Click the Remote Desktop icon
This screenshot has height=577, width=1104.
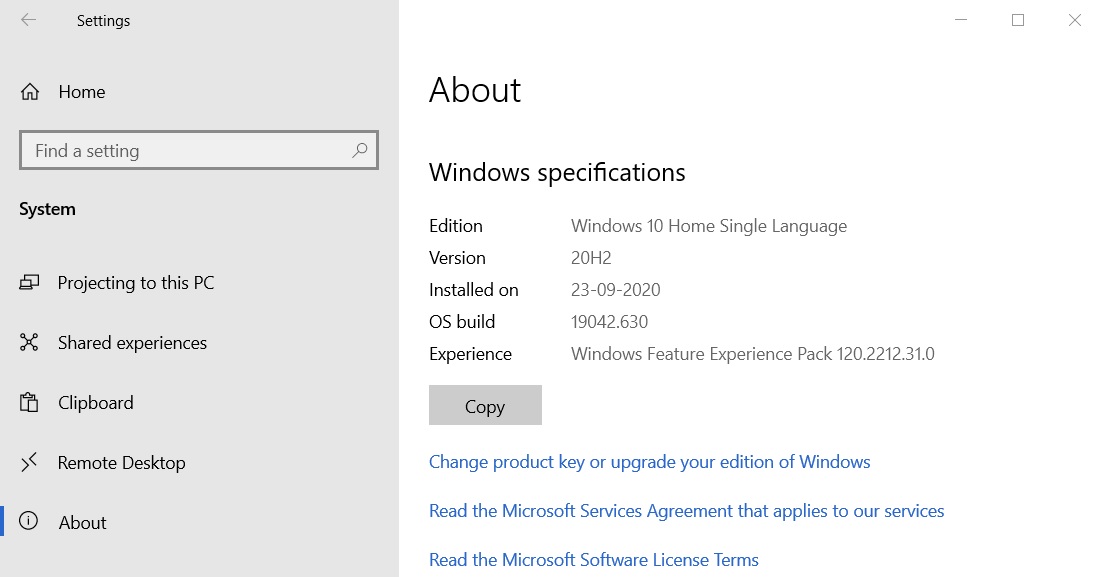pos(29,462)
